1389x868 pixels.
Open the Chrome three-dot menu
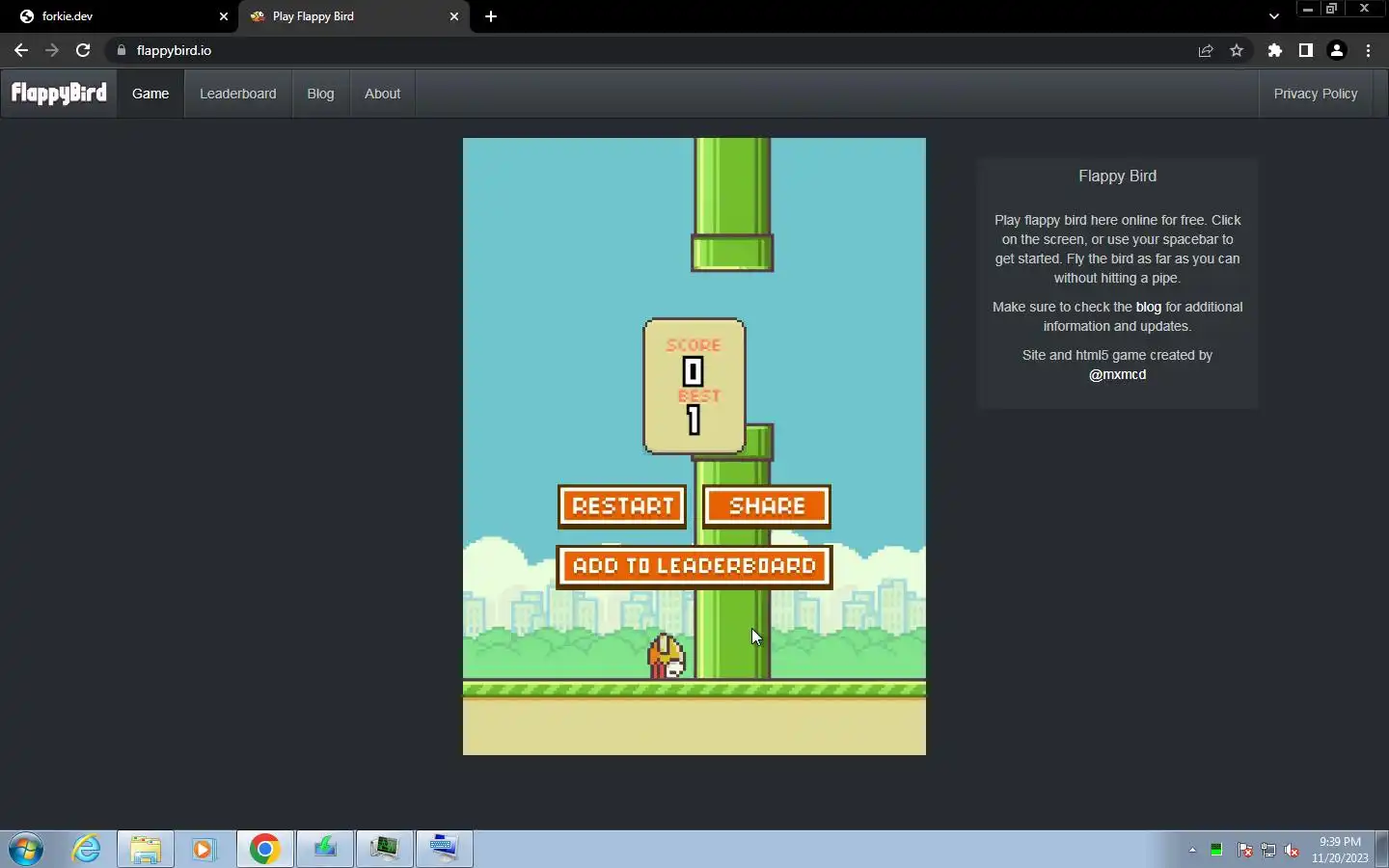pyautogui.click(x=1368, y=50)
